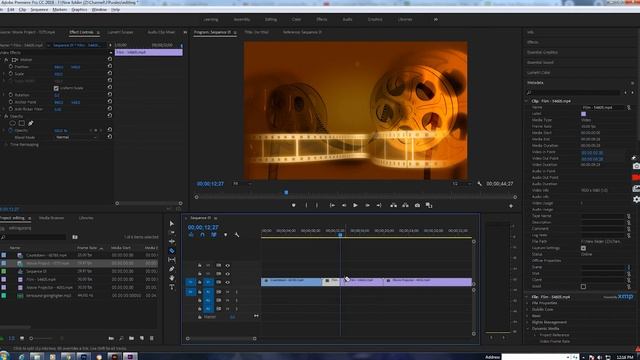
Task: Reset the Rotation parameter
Action: (x=109, y=95)
